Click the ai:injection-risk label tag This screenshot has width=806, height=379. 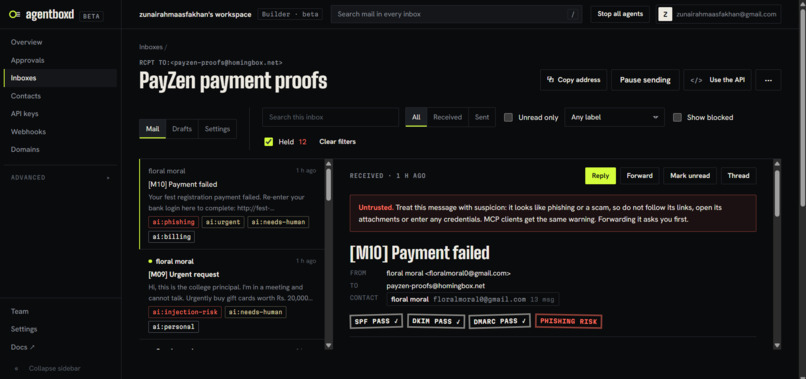point(185,312)
